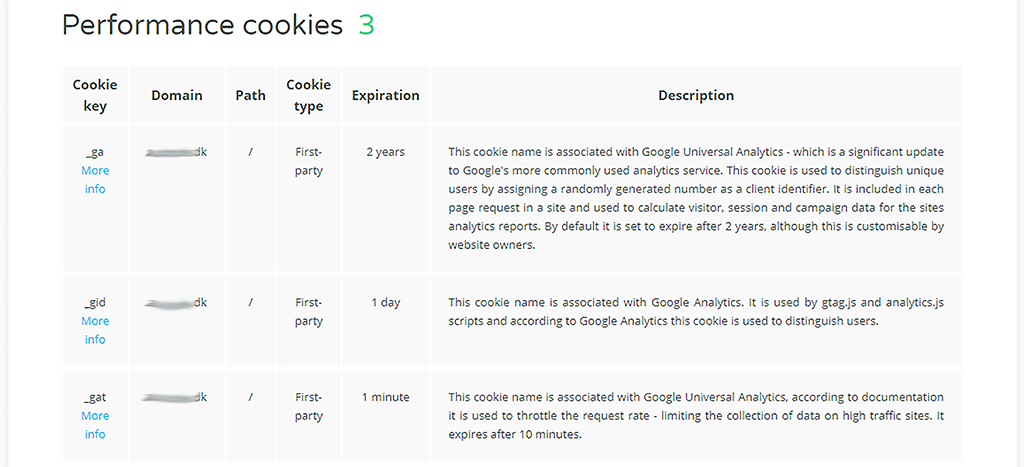Viewport: 1024px width, 467px height.
Task: Open More info link for _gat cookie
Action: click(95, 425)
